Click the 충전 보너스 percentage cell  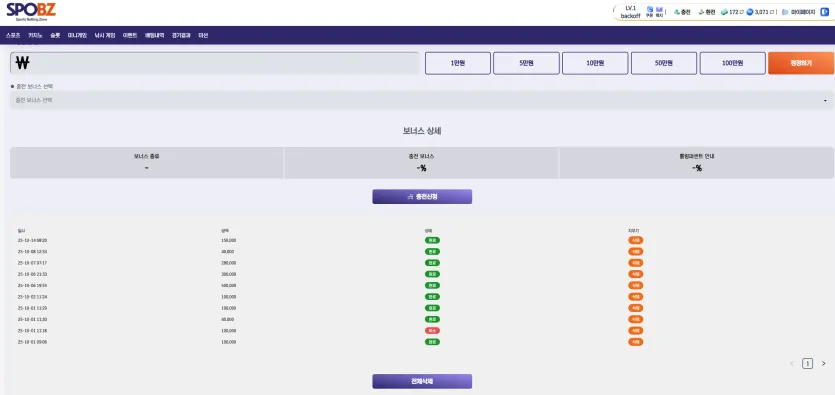(x=421, y=163)
